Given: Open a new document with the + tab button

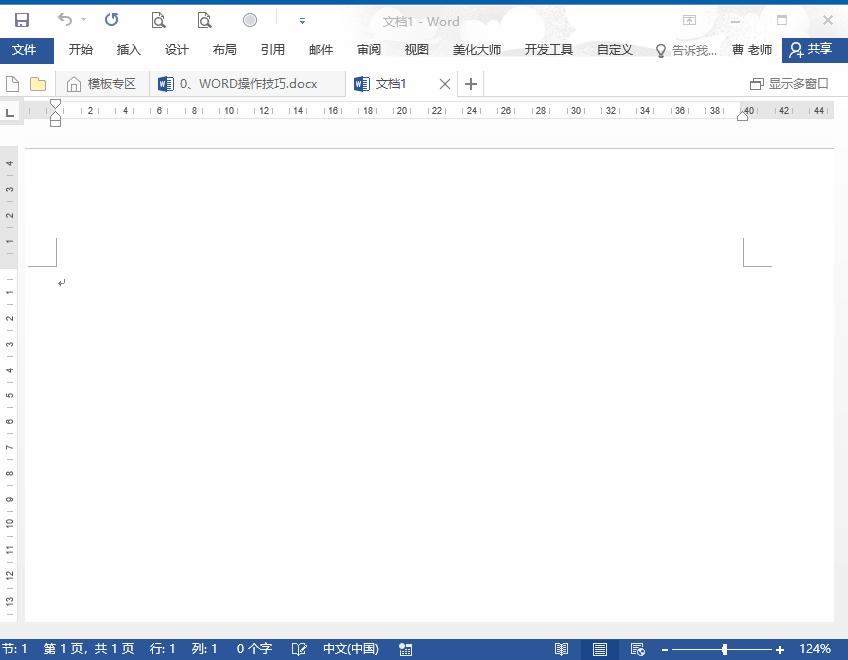Looking at the screenshot, I should pyautogui.click(x=470, y=83).
